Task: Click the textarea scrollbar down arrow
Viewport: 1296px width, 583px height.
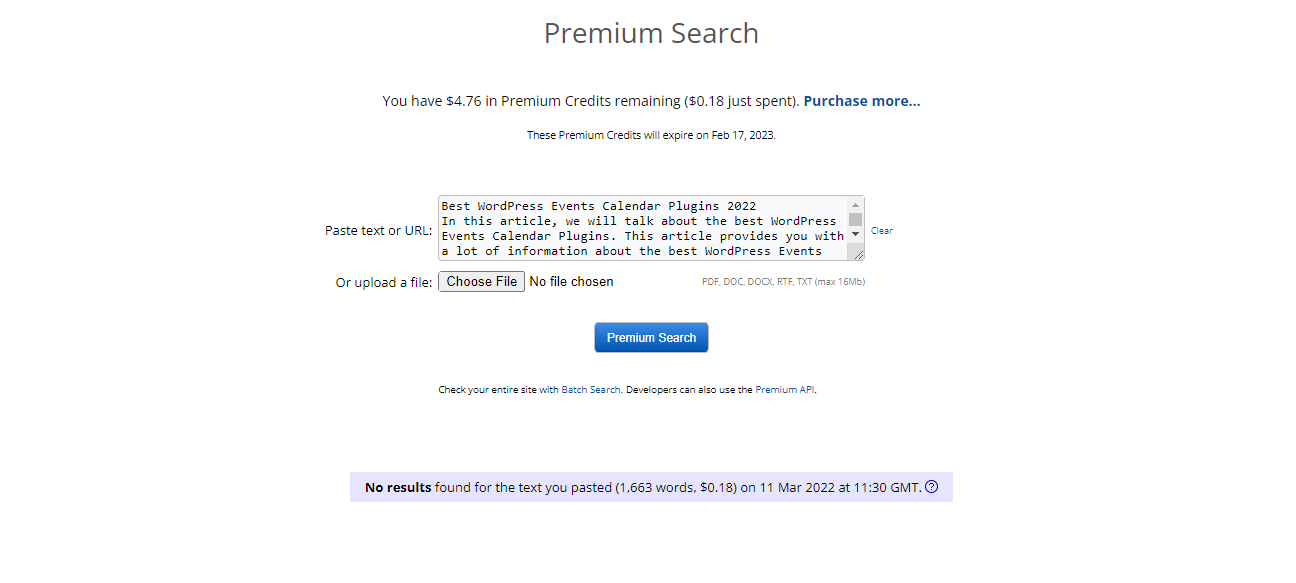Action: (x=855, y=233)
